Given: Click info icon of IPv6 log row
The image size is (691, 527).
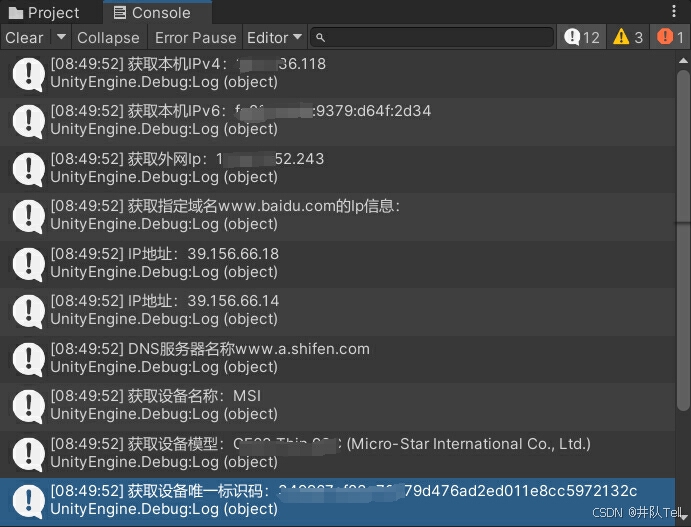Looking at the screenshot, I should pos(29,122).
